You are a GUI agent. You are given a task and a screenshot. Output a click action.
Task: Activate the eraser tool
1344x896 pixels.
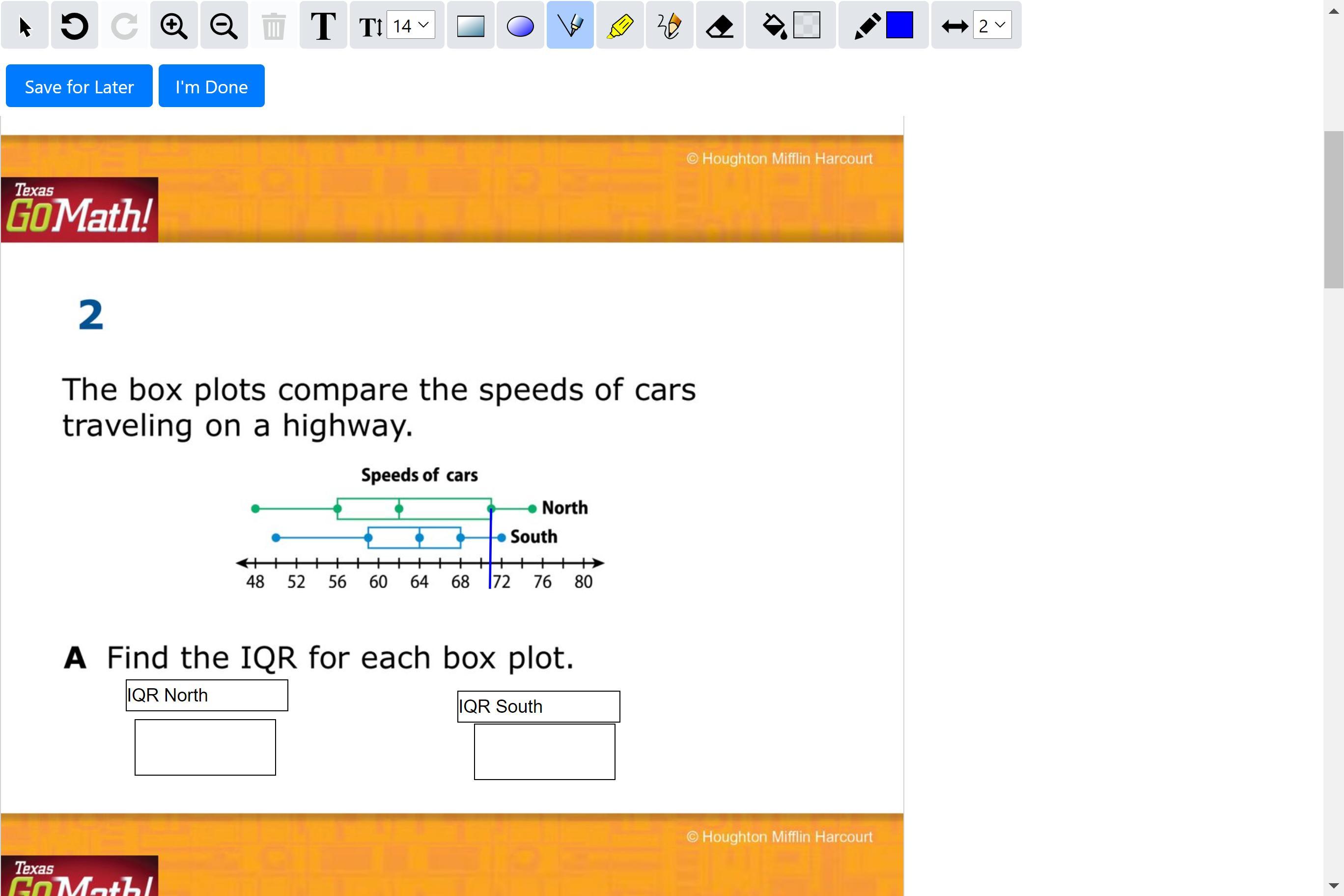click(720, 26)
